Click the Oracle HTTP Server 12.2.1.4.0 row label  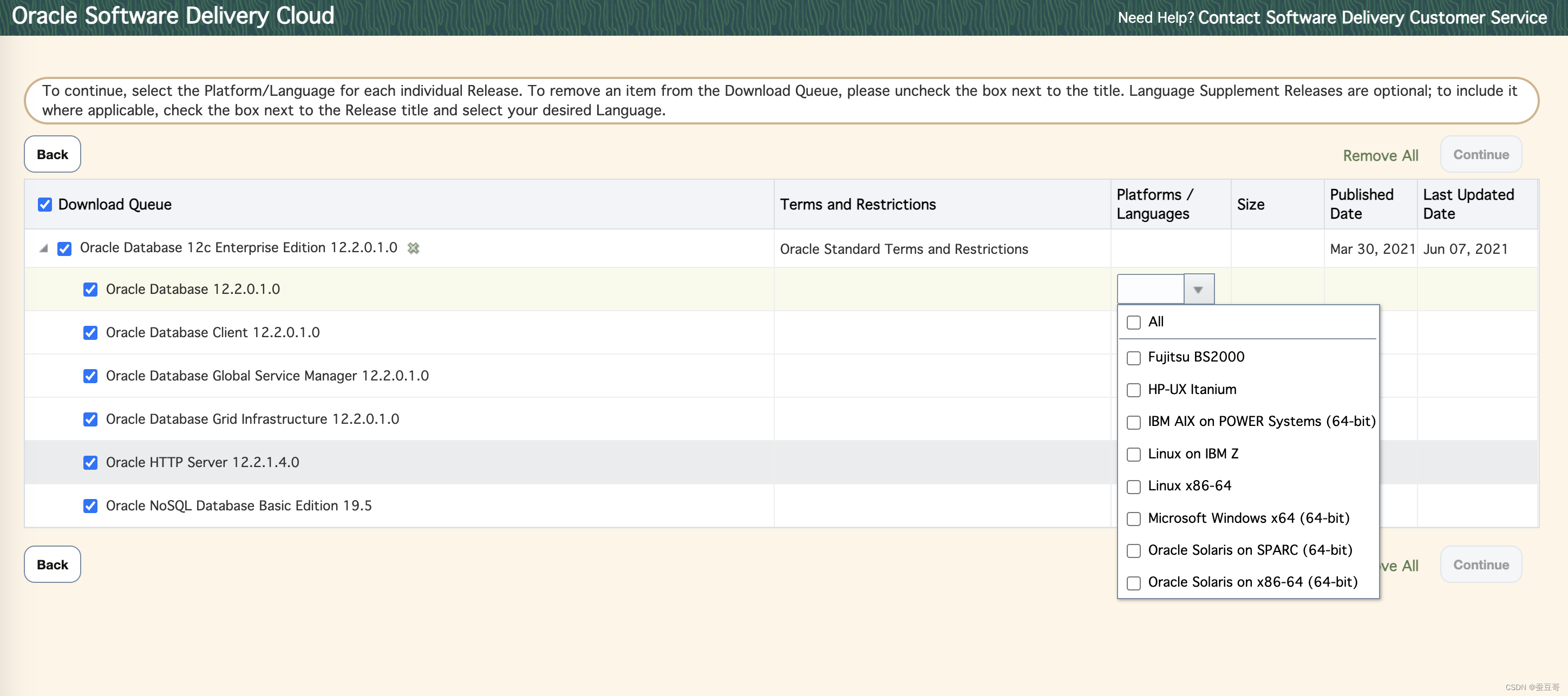(202, 463)
